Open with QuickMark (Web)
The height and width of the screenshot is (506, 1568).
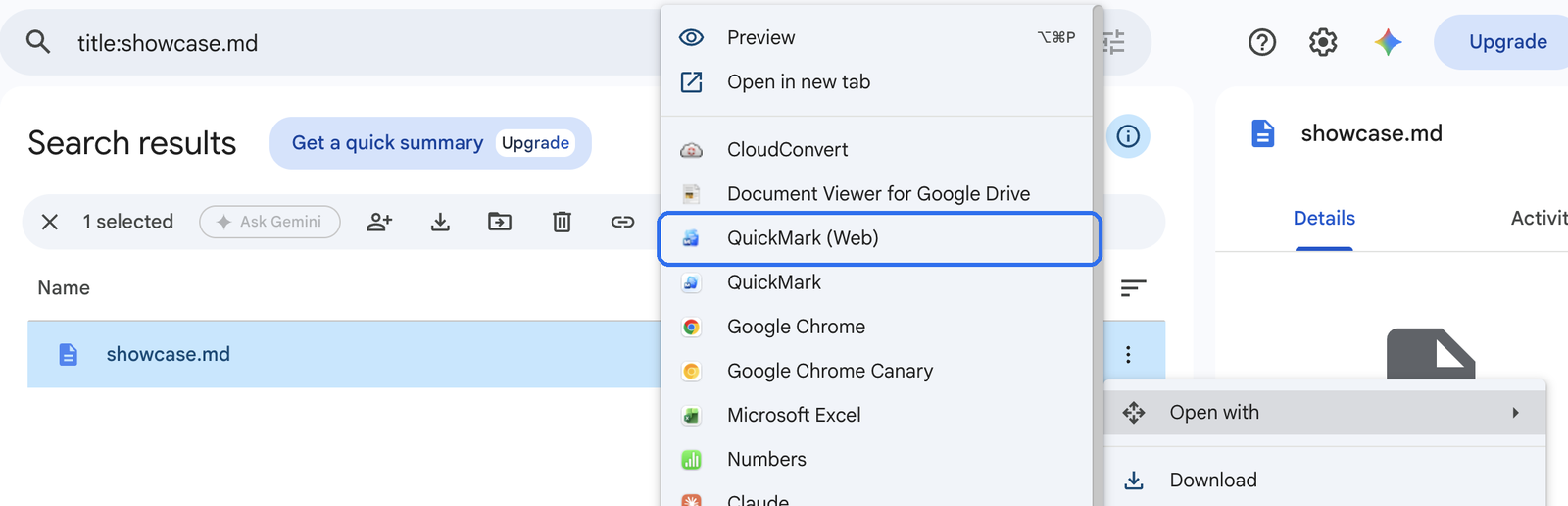(x=879, y=238)
